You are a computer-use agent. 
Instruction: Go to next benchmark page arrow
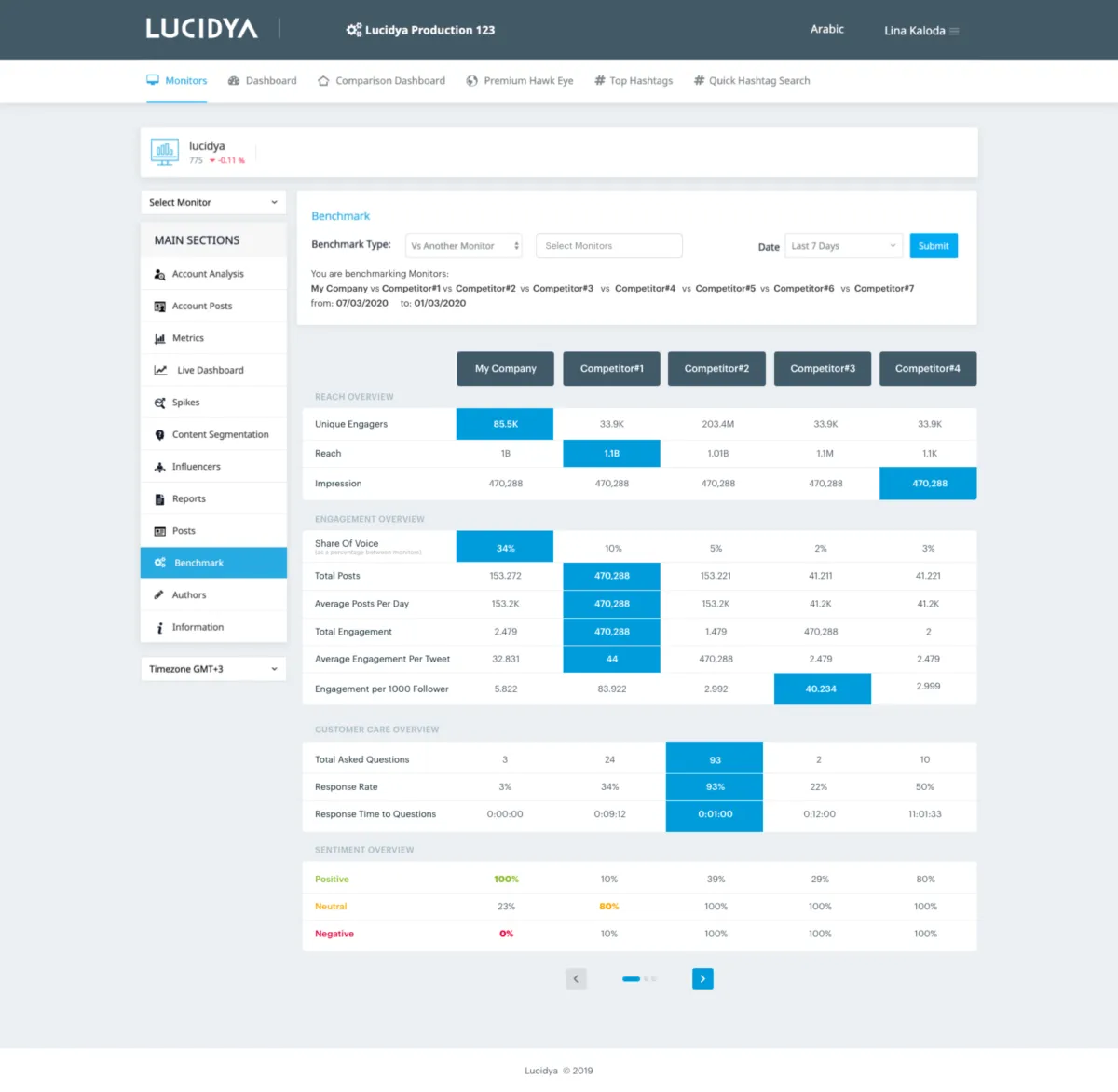pos(702,978)
